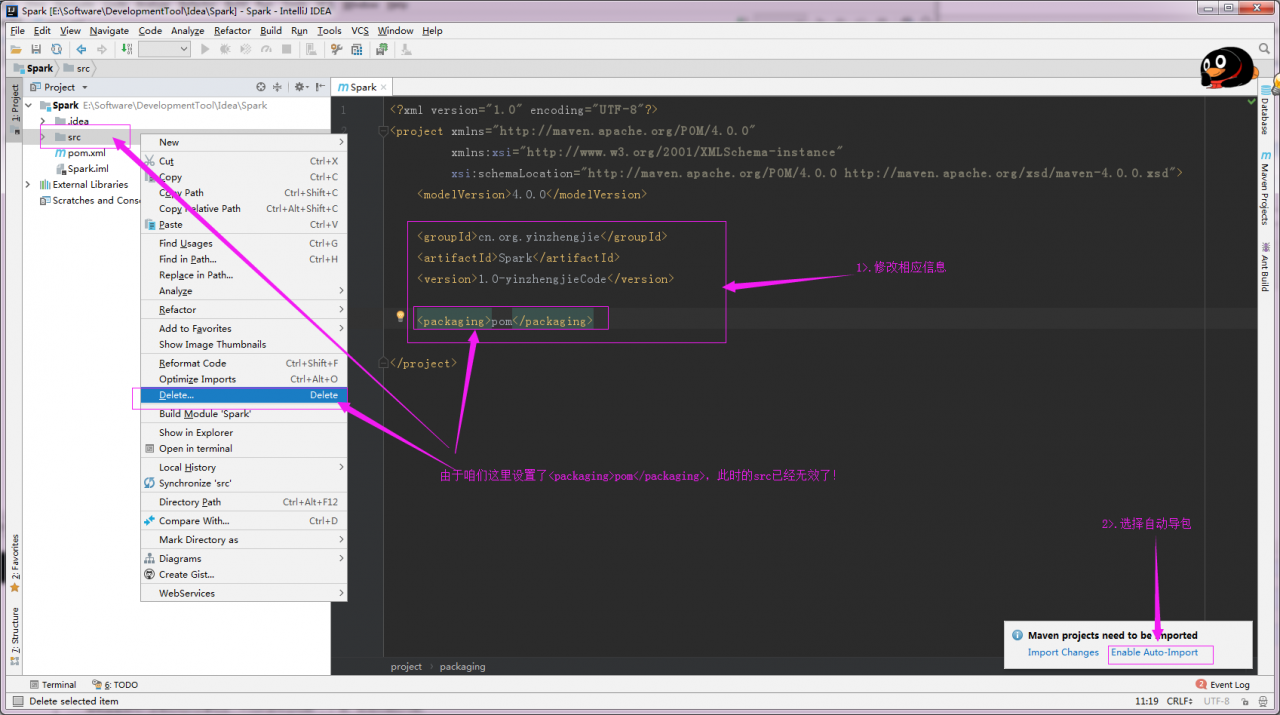This screenshot has height=715, width=1280.
Task: Expand the .idea folder in the tree
Action: pos(42,121)
